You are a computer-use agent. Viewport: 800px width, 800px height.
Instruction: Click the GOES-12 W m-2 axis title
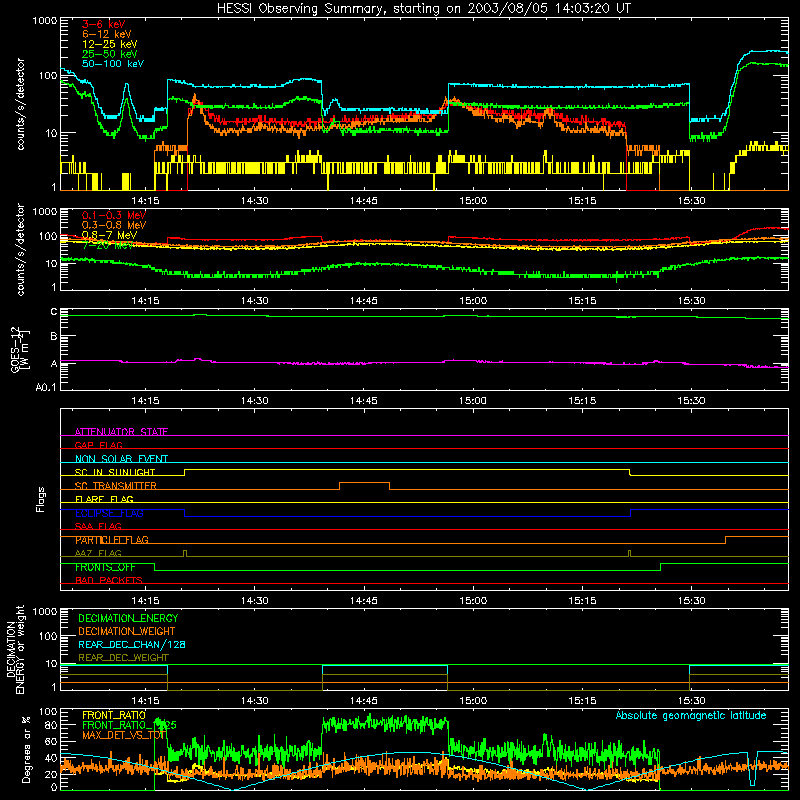[x=20, y=349]
